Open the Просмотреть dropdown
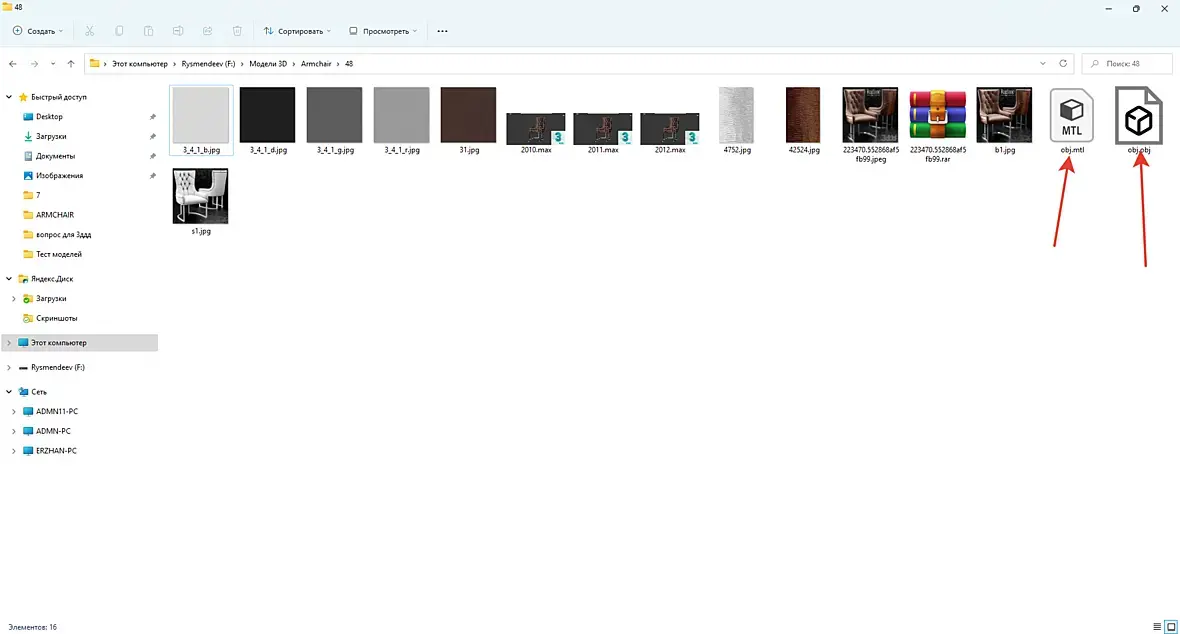This screenshot has width=1180, height=634. click(383, 31)
